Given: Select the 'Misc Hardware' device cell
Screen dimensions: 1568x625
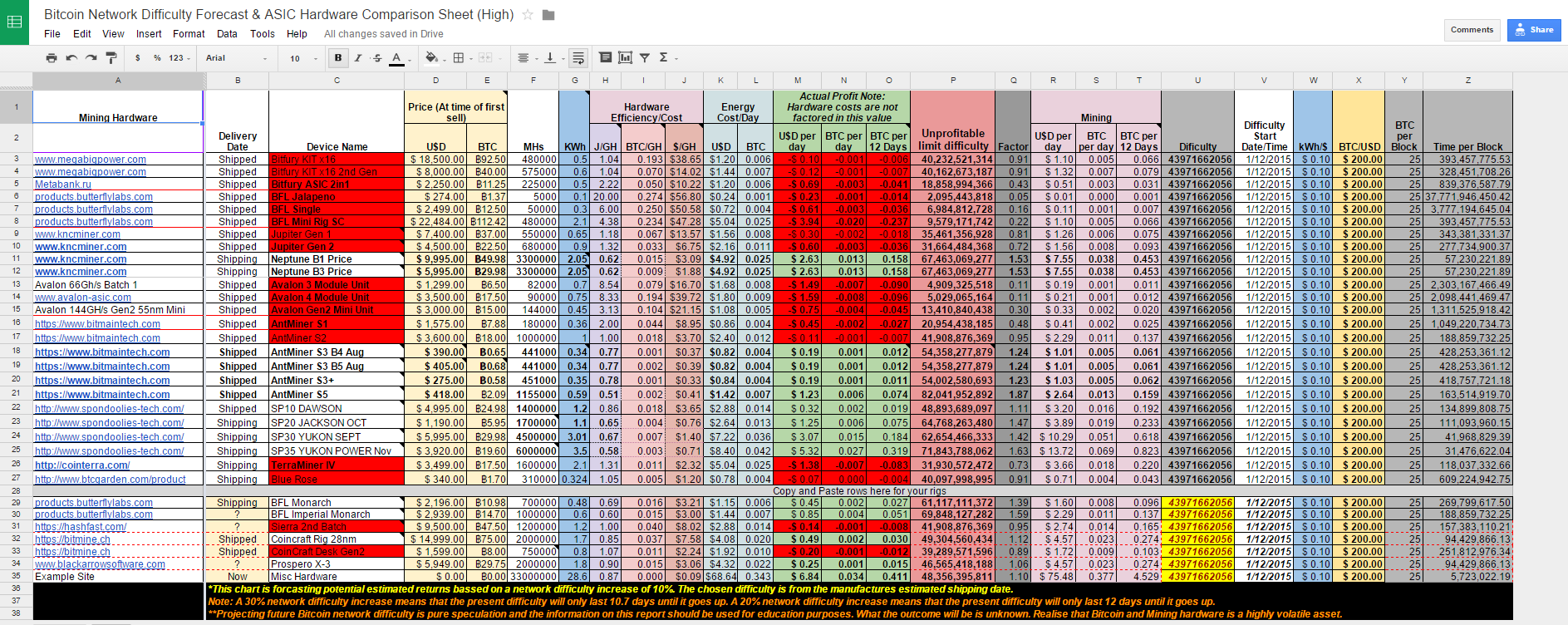Looking at the screenshot, I should tap(337, 577).
